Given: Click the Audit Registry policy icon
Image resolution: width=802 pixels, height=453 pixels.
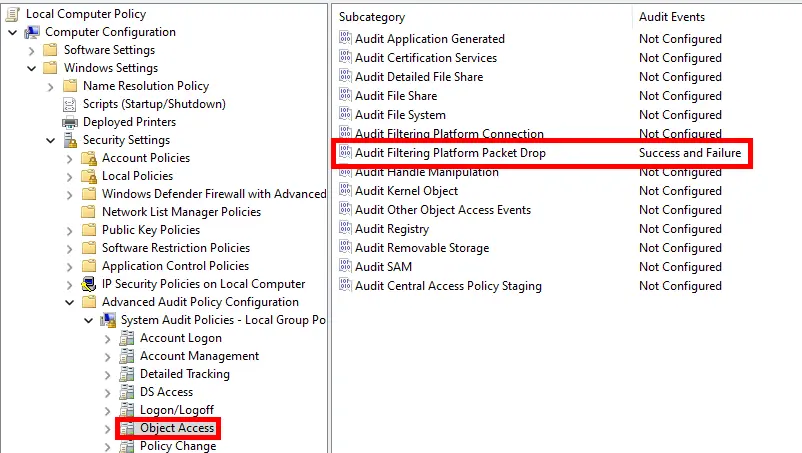Looking at the screenshot, I should pos(345,228).
